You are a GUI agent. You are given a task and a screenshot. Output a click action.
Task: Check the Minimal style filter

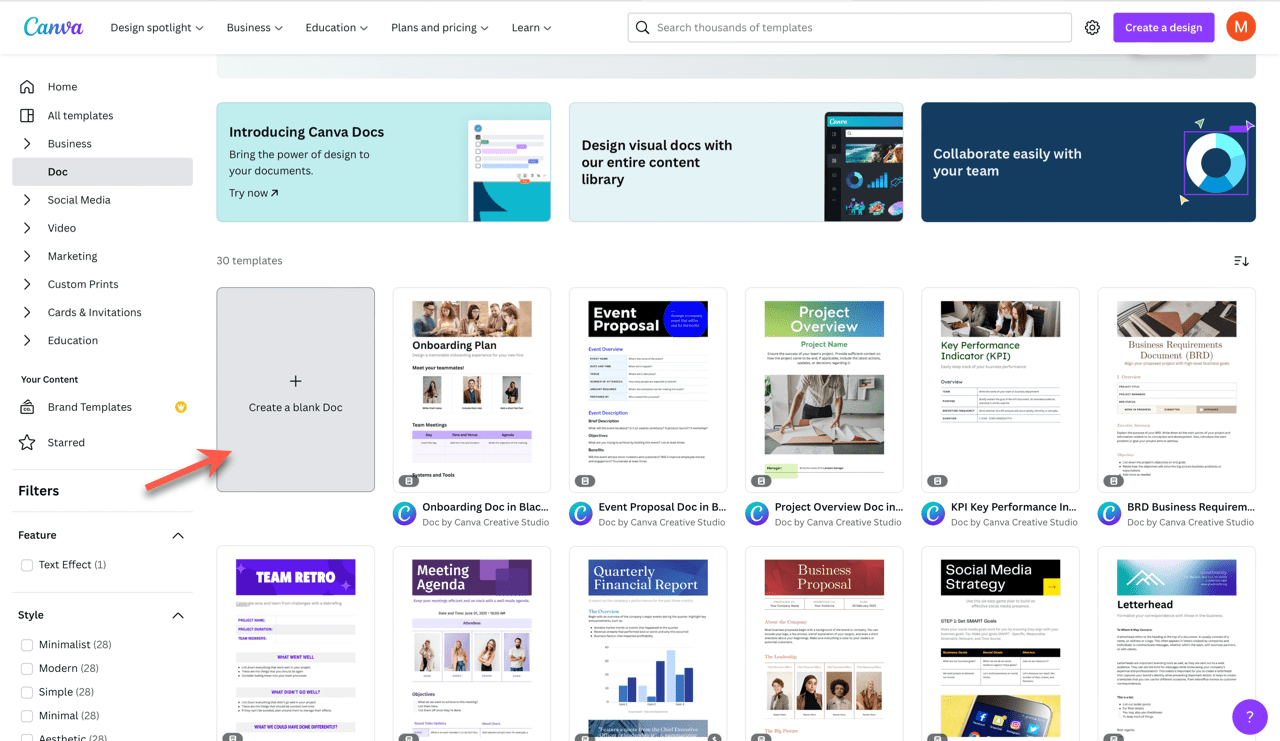click(x=27, y=716)
